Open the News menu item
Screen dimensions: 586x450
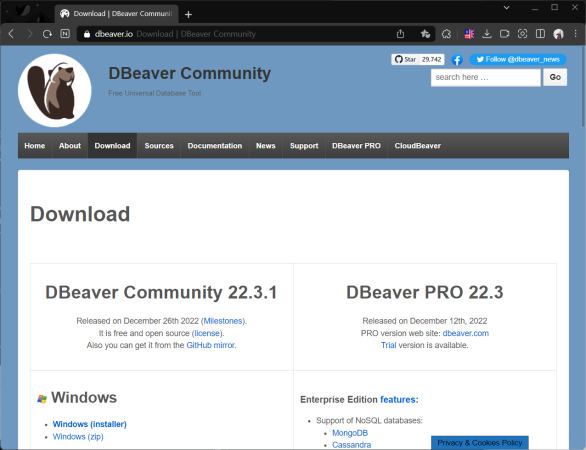[266, 146]
